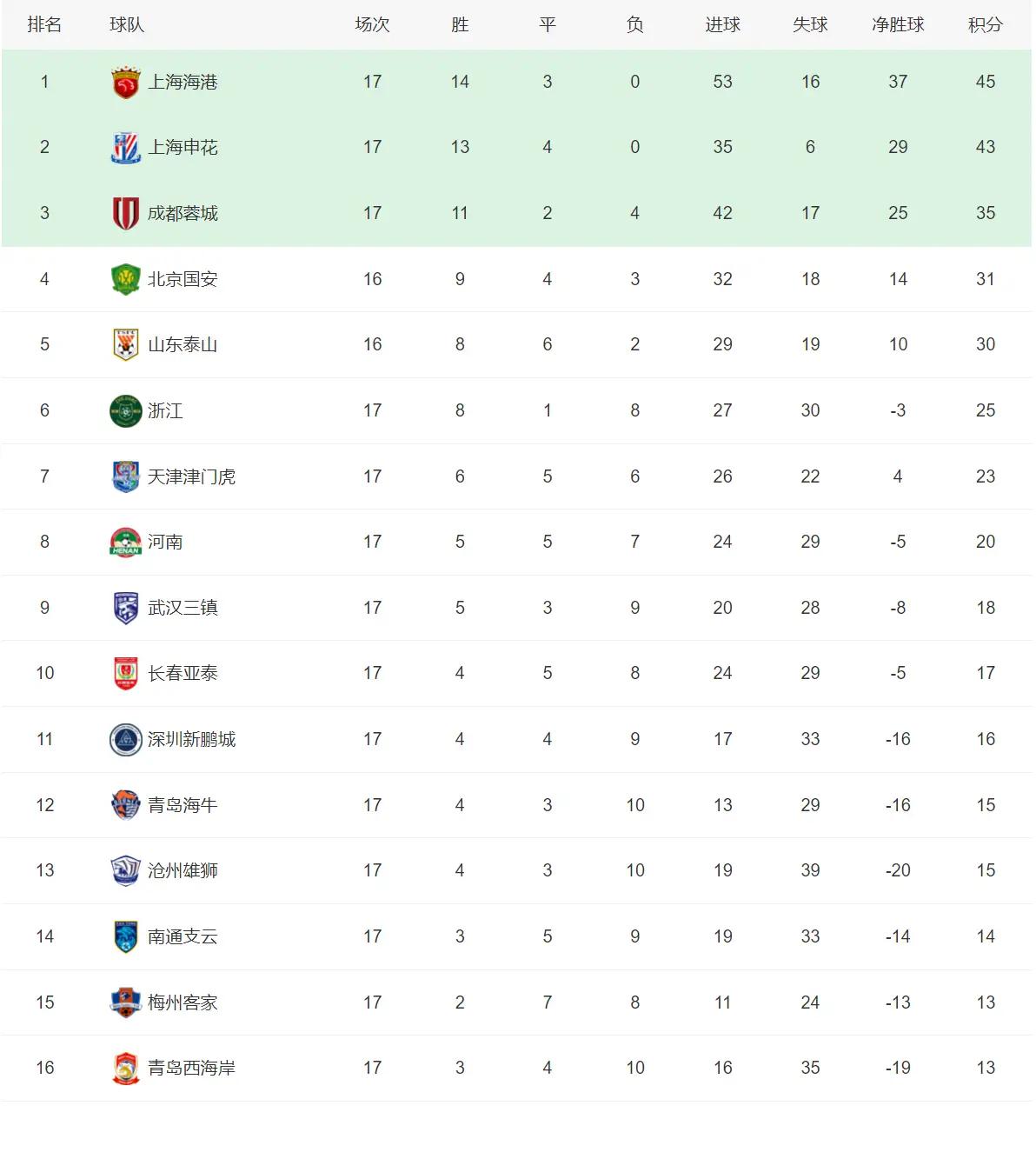Click the 排名 column header
1036x1159 pixels.
44,25
